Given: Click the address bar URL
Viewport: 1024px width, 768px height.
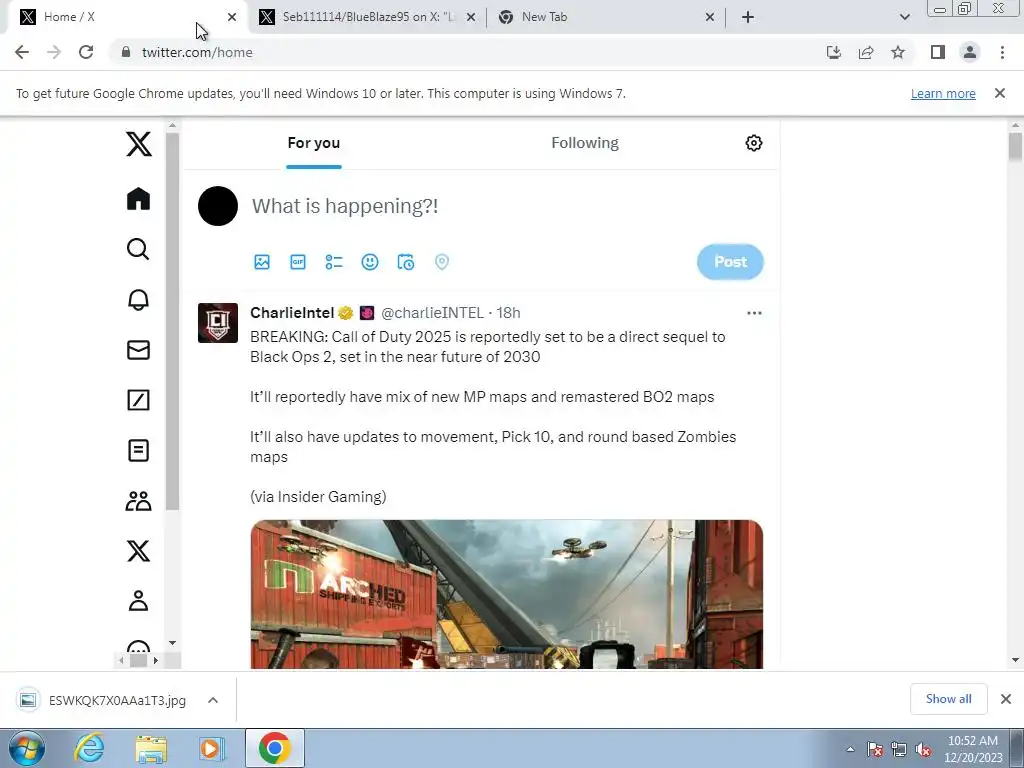Looking at the screenshot, I should (x=197, y=52).
